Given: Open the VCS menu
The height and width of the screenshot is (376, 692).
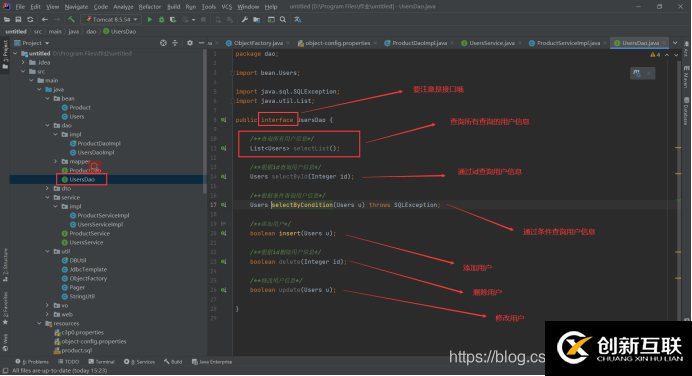Looking at the screenshot, I should pos(227,7).
